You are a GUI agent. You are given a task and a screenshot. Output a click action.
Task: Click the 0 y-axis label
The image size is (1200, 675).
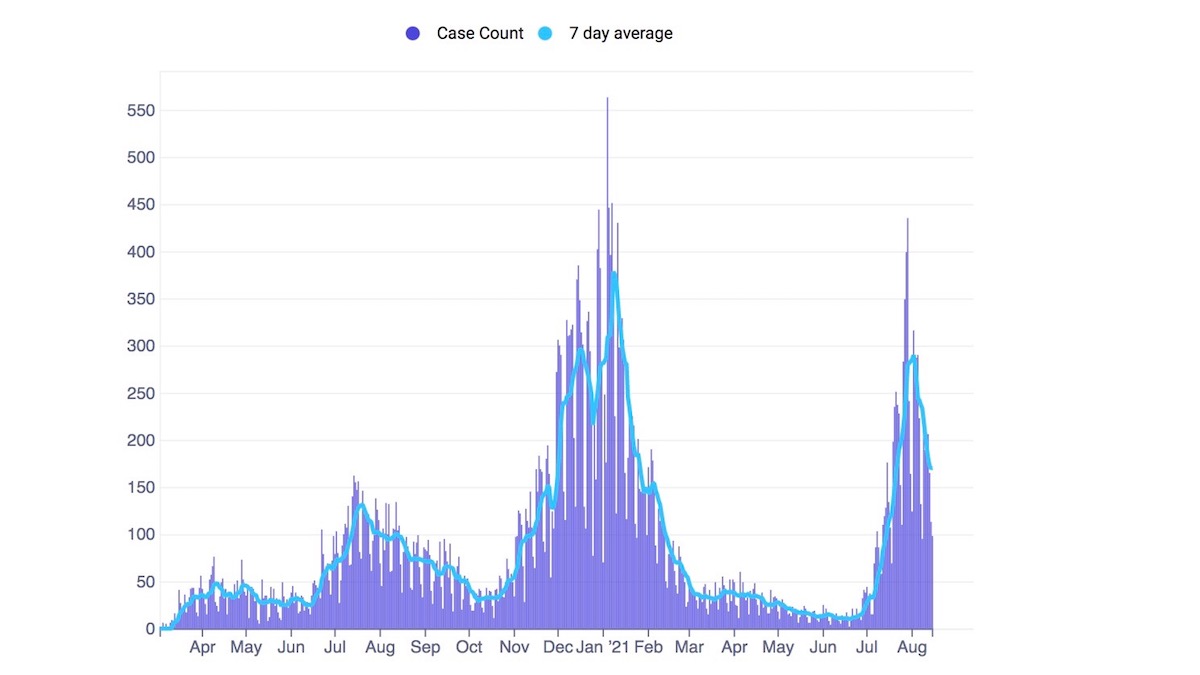(x=150, y=629)
